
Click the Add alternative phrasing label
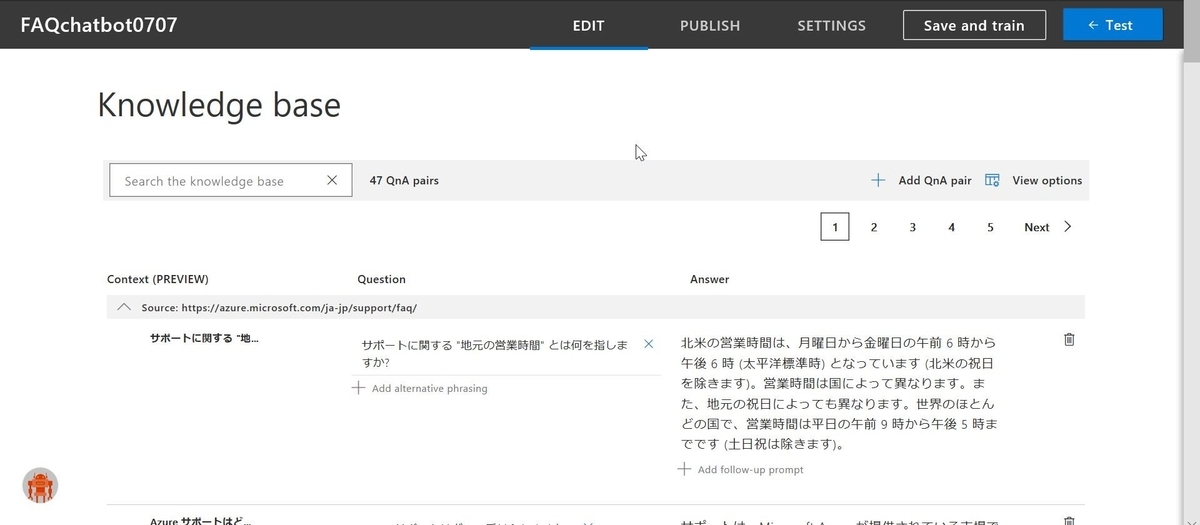click(429, 388)
